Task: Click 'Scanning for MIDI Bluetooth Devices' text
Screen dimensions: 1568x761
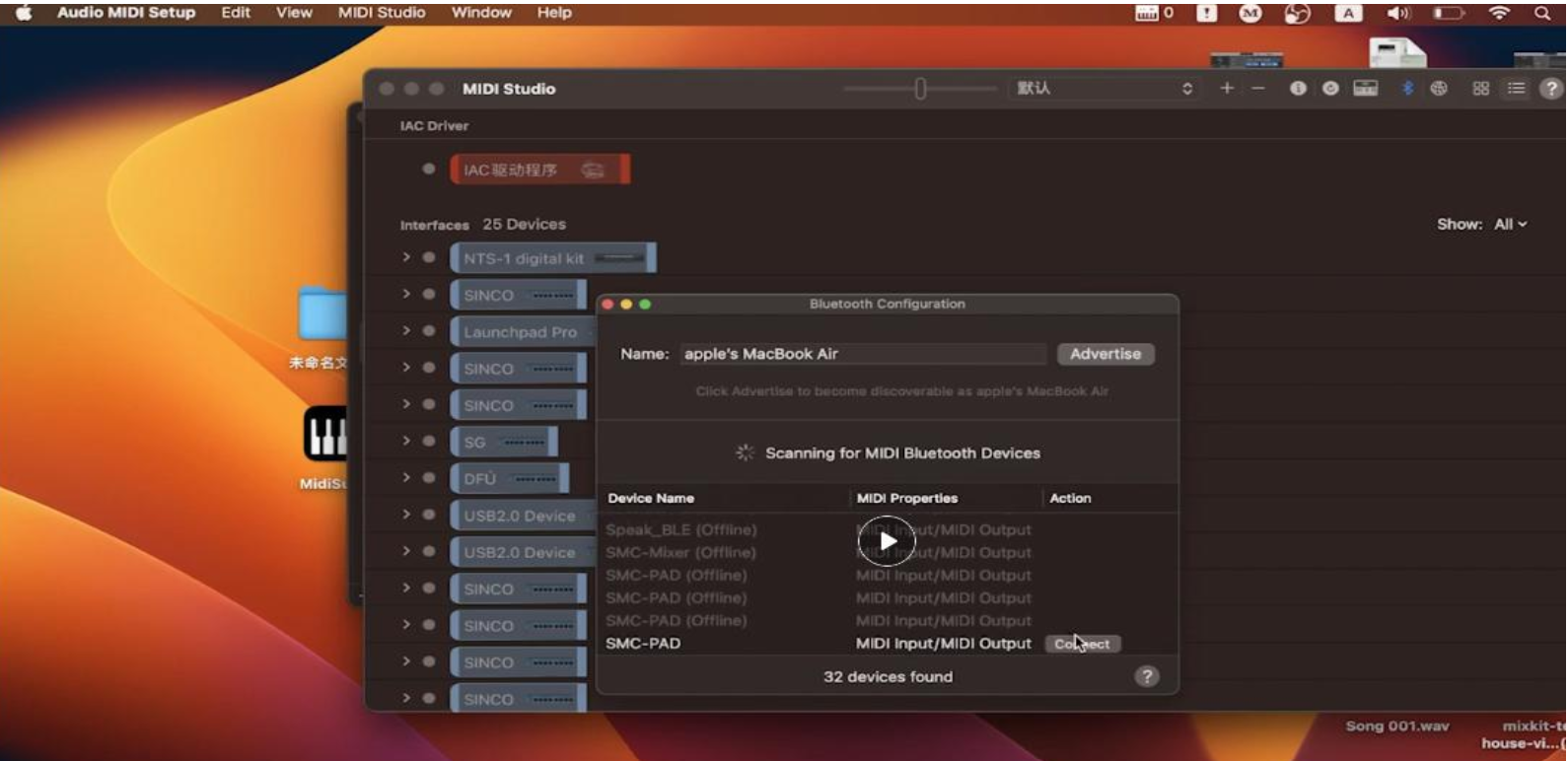Action: pos(902,453)
